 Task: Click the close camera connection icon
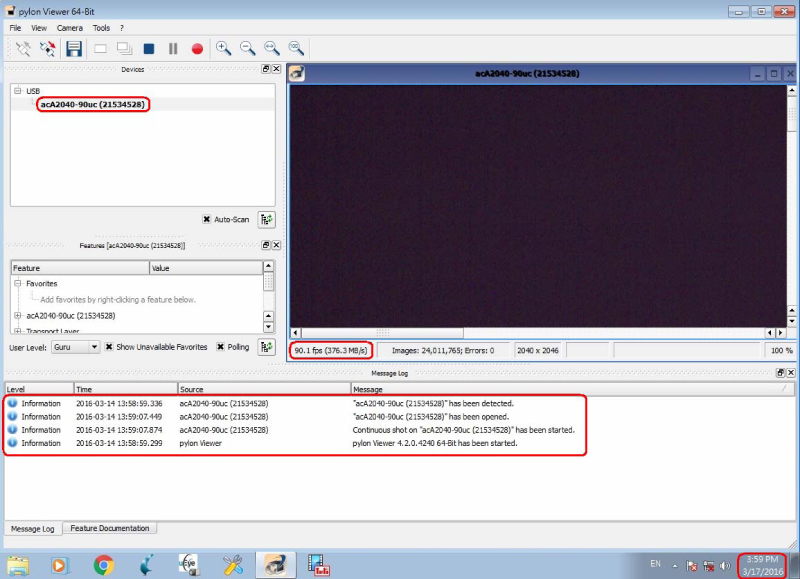[47, 48]
